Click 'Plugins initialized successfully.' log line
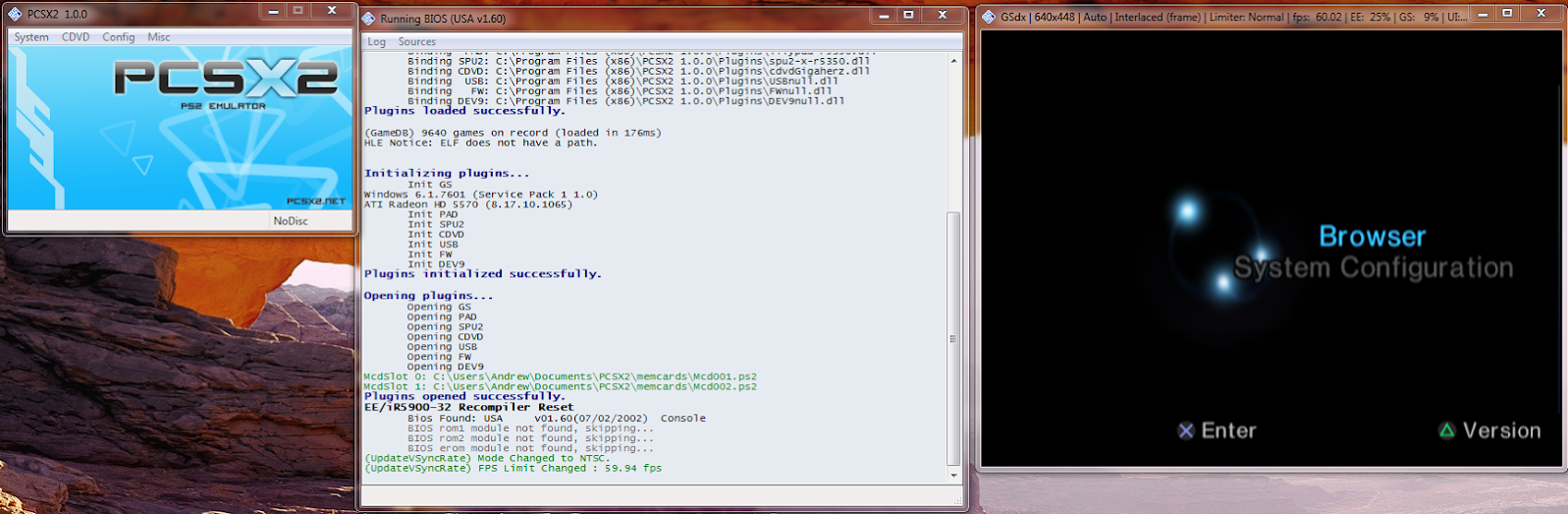 [x=483, y=274]
